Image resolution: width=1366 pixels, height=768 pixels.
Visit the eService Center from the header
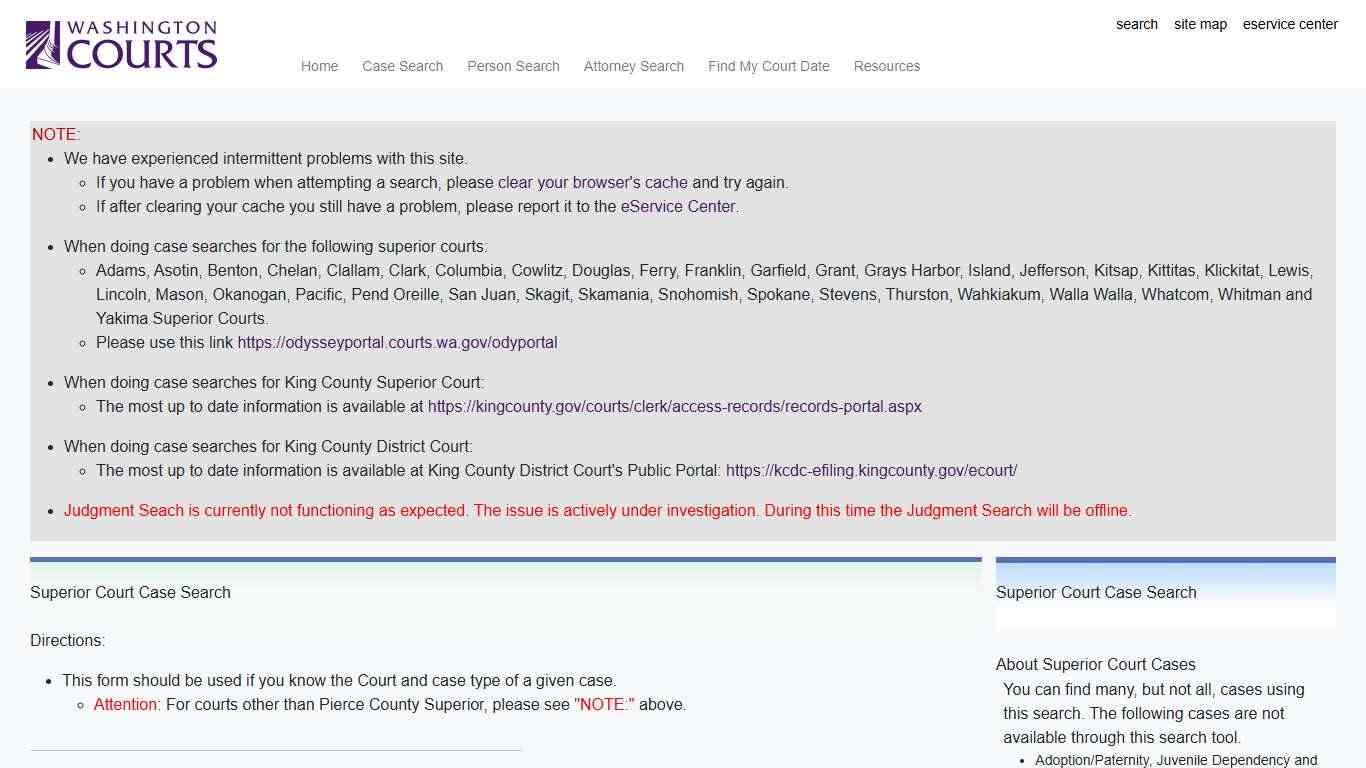point(1290,24)
